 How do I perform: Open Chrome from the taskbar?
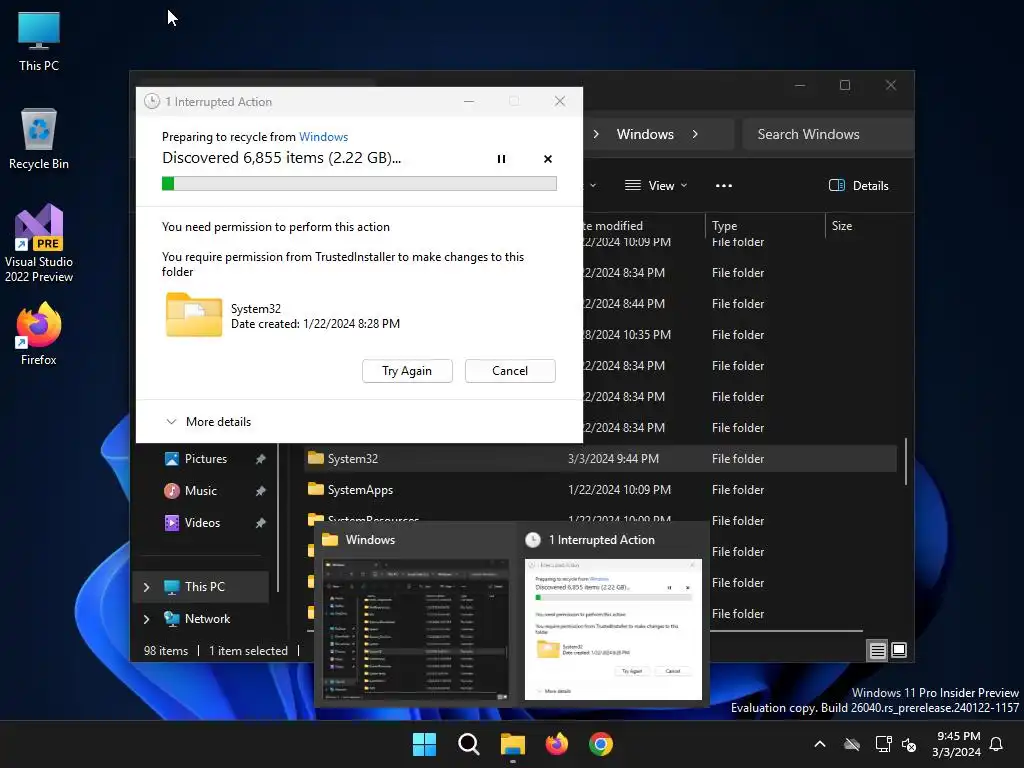pos(601,744)
